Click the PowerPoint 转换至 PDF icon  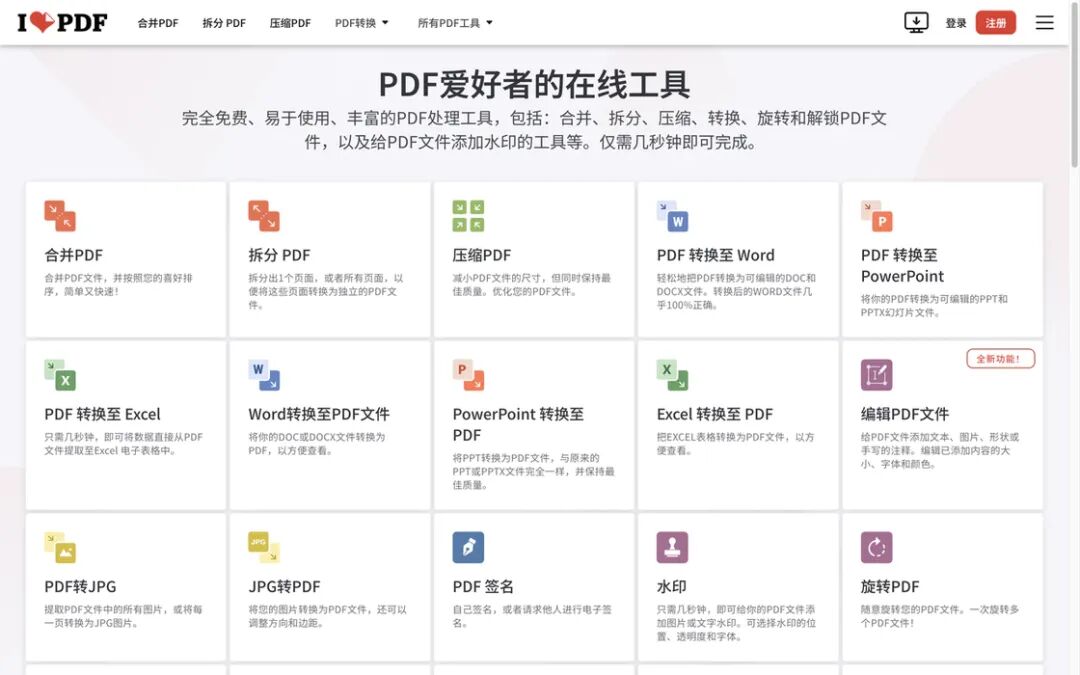point(468,375)
